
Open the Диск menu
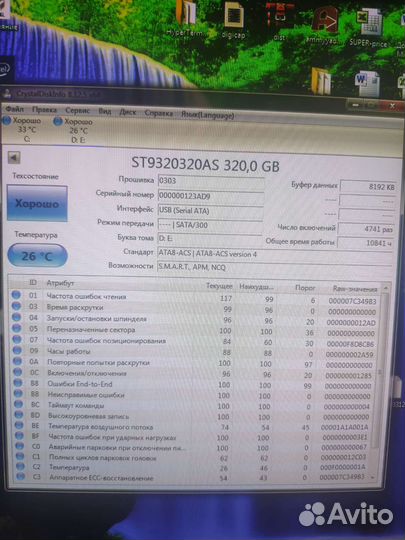(x=127, y=112)
